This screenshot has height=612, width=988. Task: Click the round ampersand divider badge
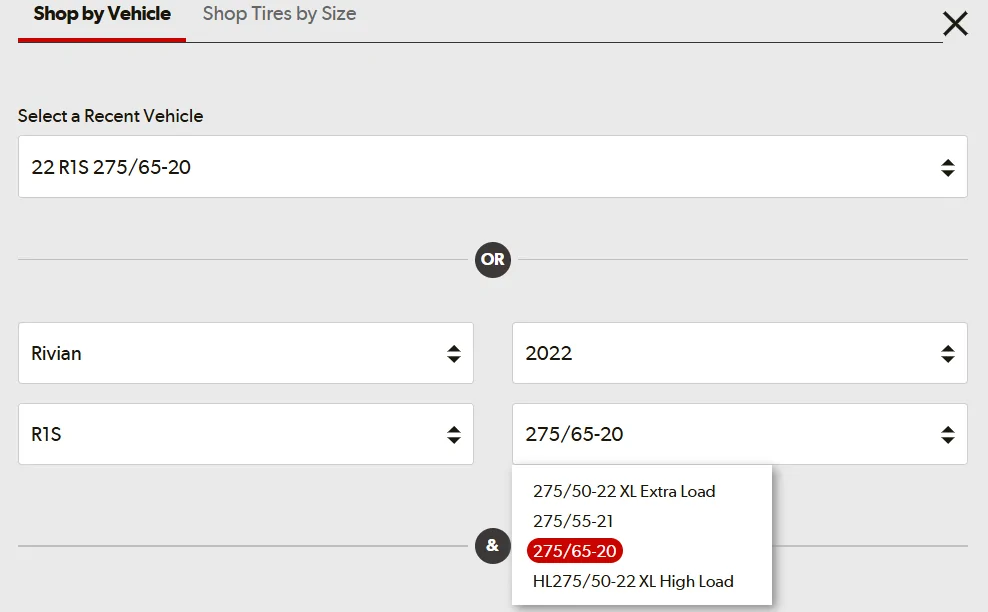493,546
